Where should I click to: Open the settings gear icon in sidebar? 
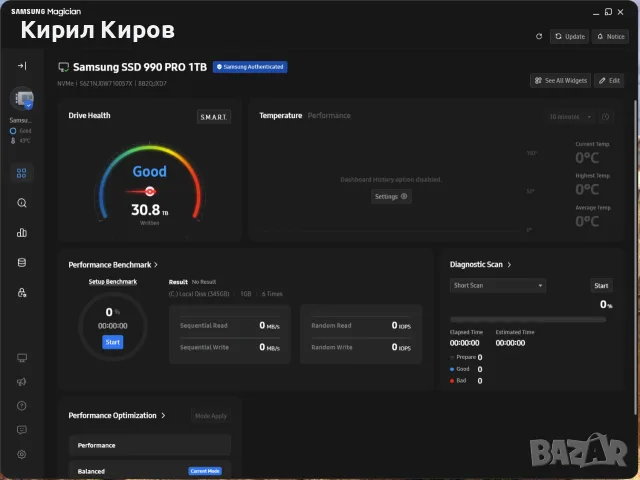click(22, 454)
